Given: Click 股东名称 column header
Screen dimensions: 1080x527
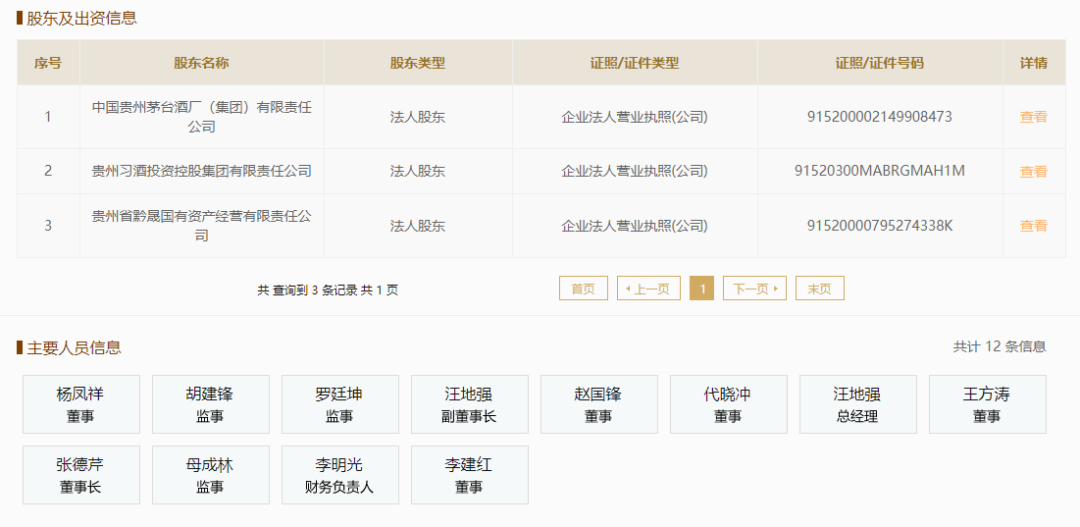Looking at the screenshot, I should (202, 63).
